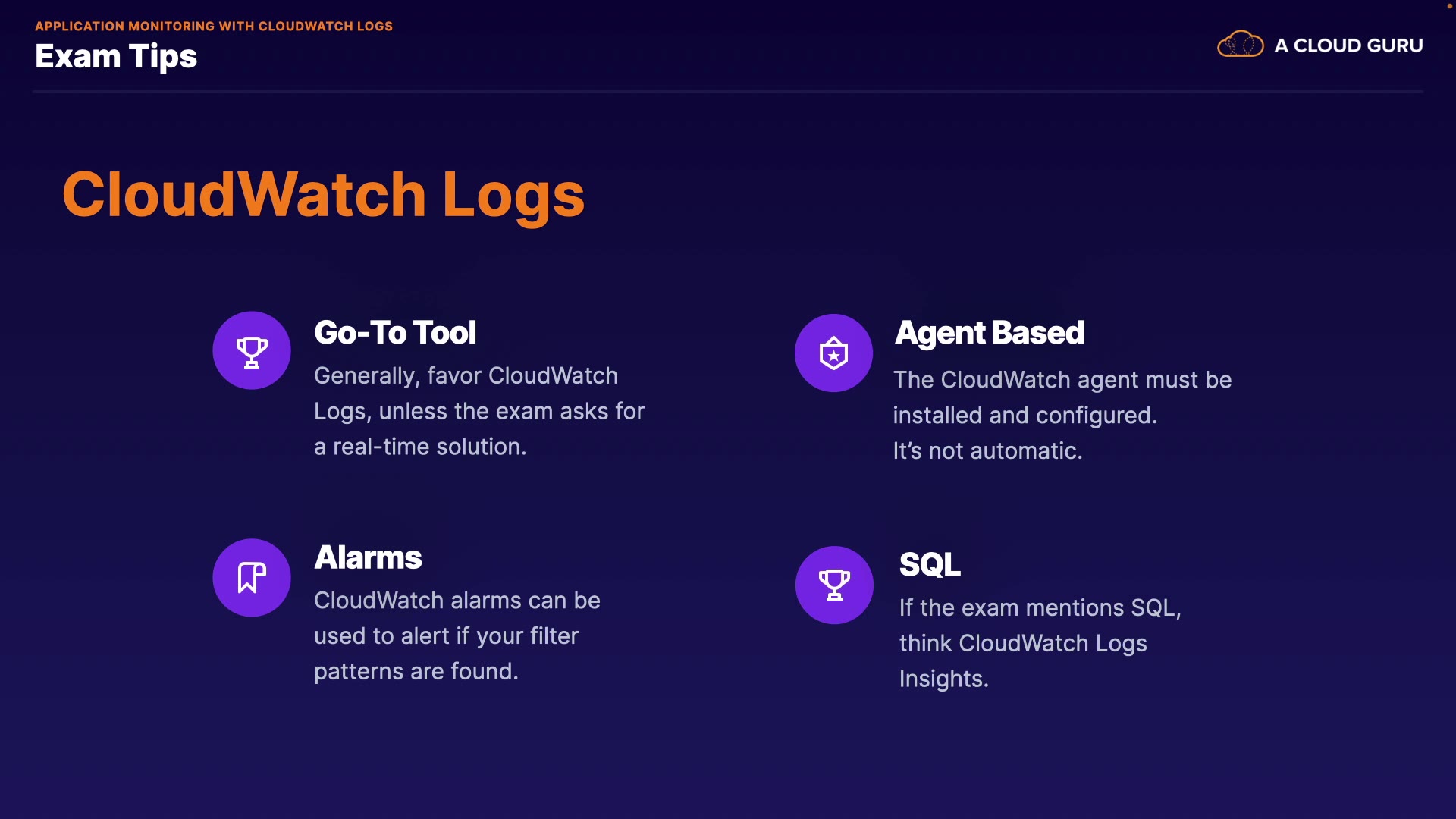1456x819 pixels.
Task: Click the "If the exam mentions SQL" paragraph
Action: [1040, 643]
